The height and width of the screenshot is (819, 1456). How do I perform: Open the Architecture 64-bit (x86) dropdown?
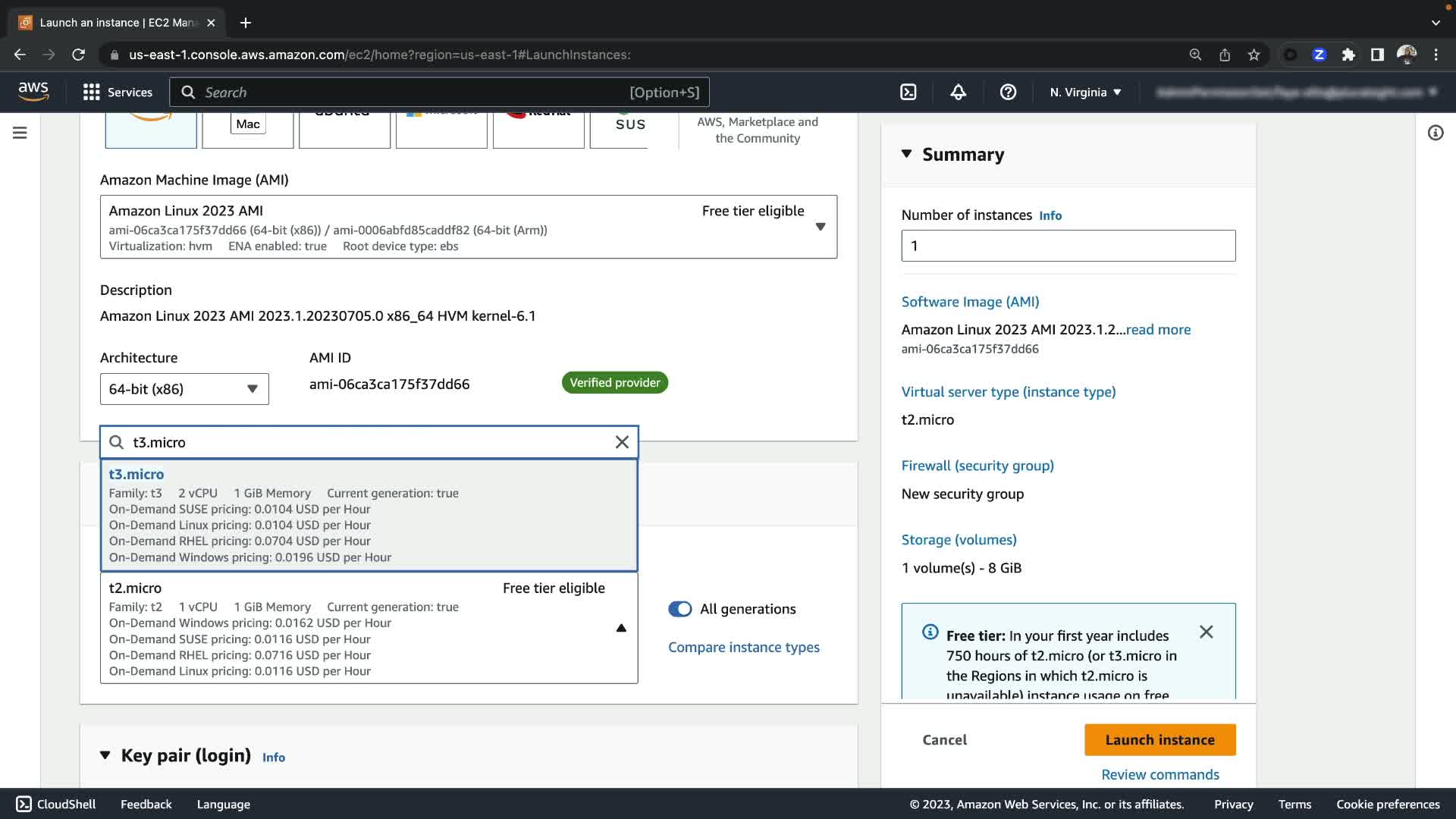(184, 389)
